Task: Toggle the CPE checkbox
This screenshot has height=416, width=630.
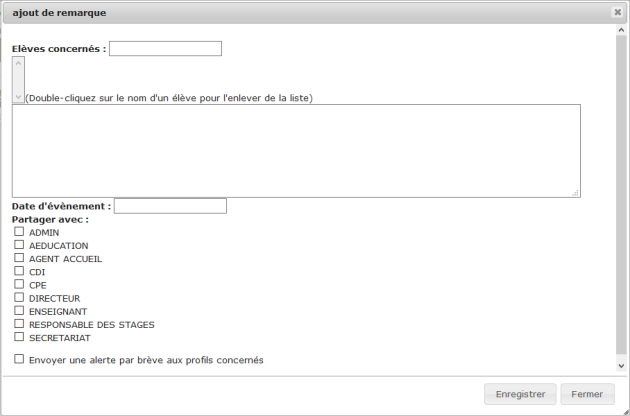Action: click(19, 284)
